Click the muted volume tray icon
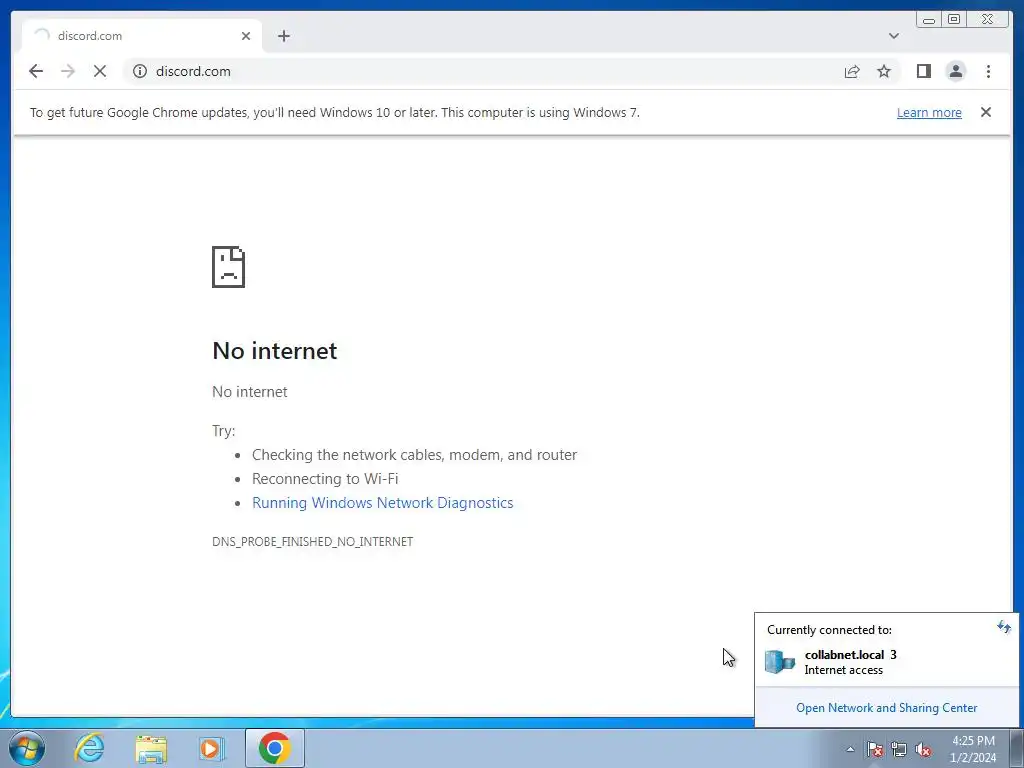This screenshot has height=768, width=1024. click(x=923, y=749)
